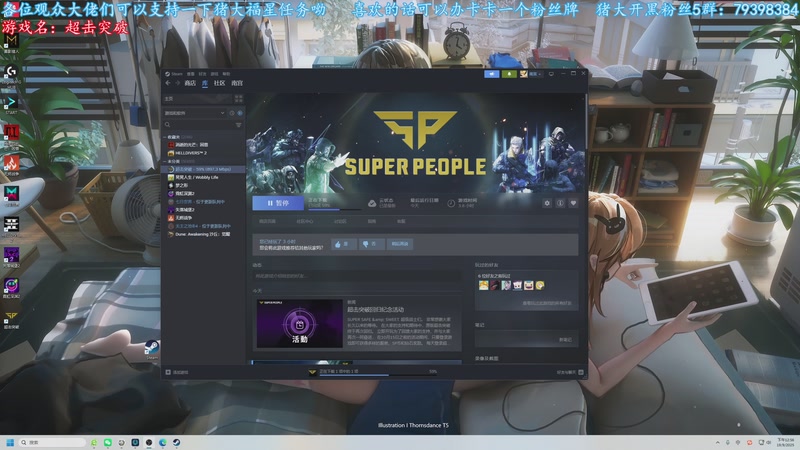Click the library search field
800x450 pixels.
(198, 124)
